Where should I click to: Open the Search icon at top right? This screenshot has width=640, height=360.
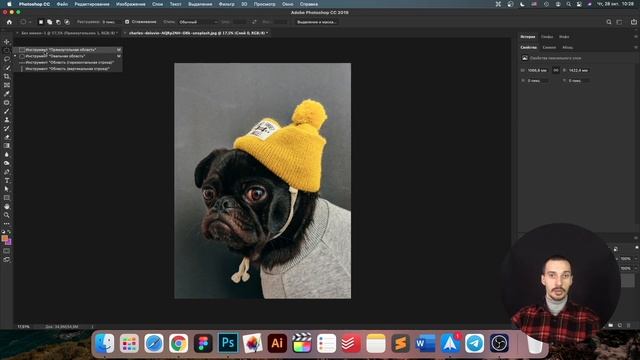609,22
